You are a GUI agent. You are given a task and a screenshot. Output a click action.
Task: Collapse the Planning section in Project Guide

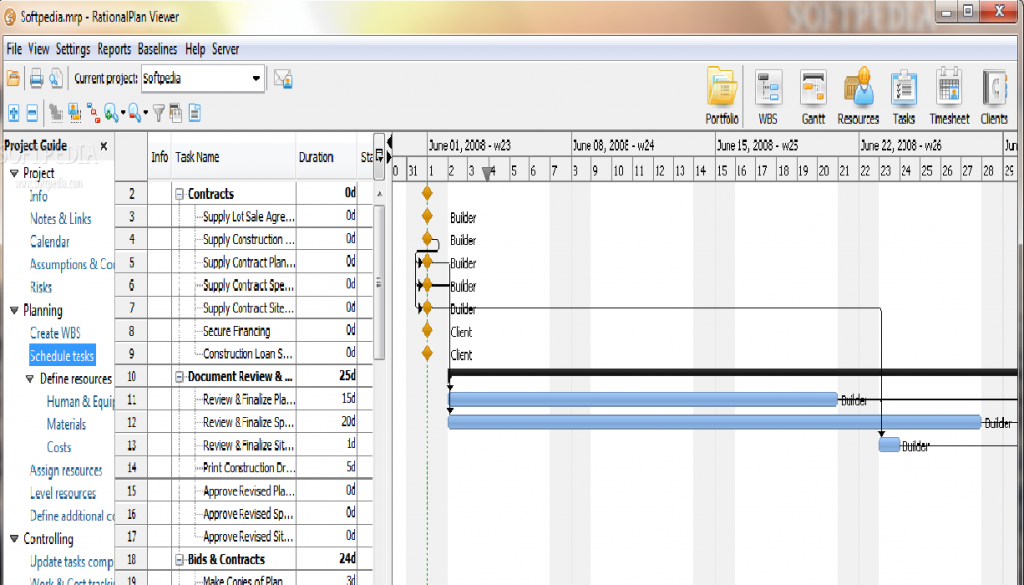point(12,311)
